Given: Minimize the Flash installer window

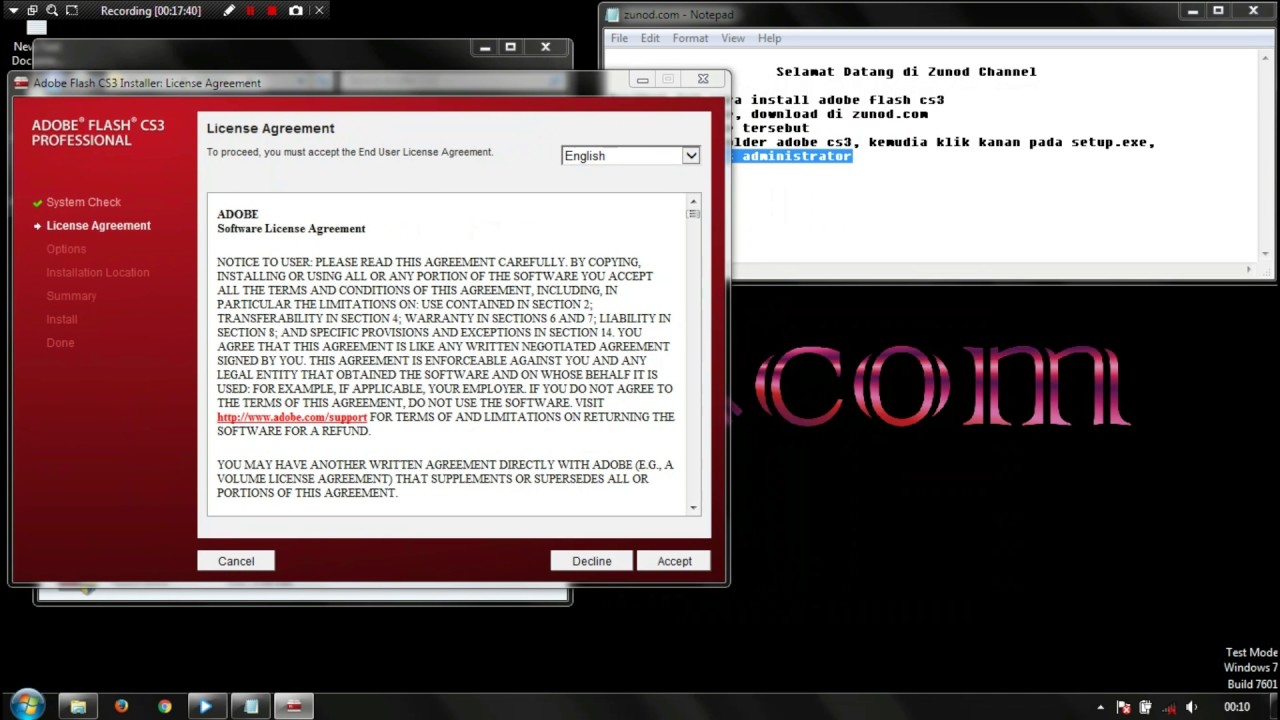Looking at the screenshot, I should (642, 79).
